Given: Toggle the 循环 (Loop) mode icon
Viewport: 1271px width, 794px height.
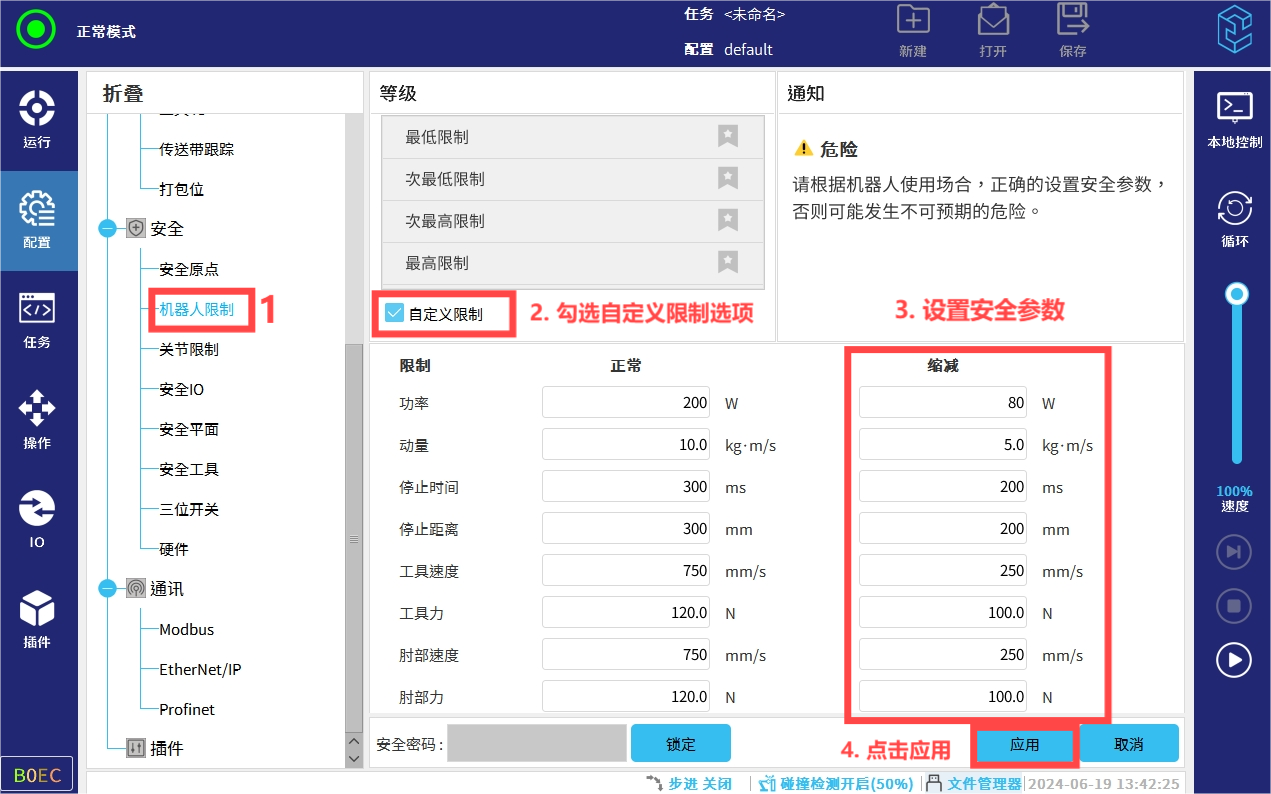Looking at the screenshot, I should 1234,219.
